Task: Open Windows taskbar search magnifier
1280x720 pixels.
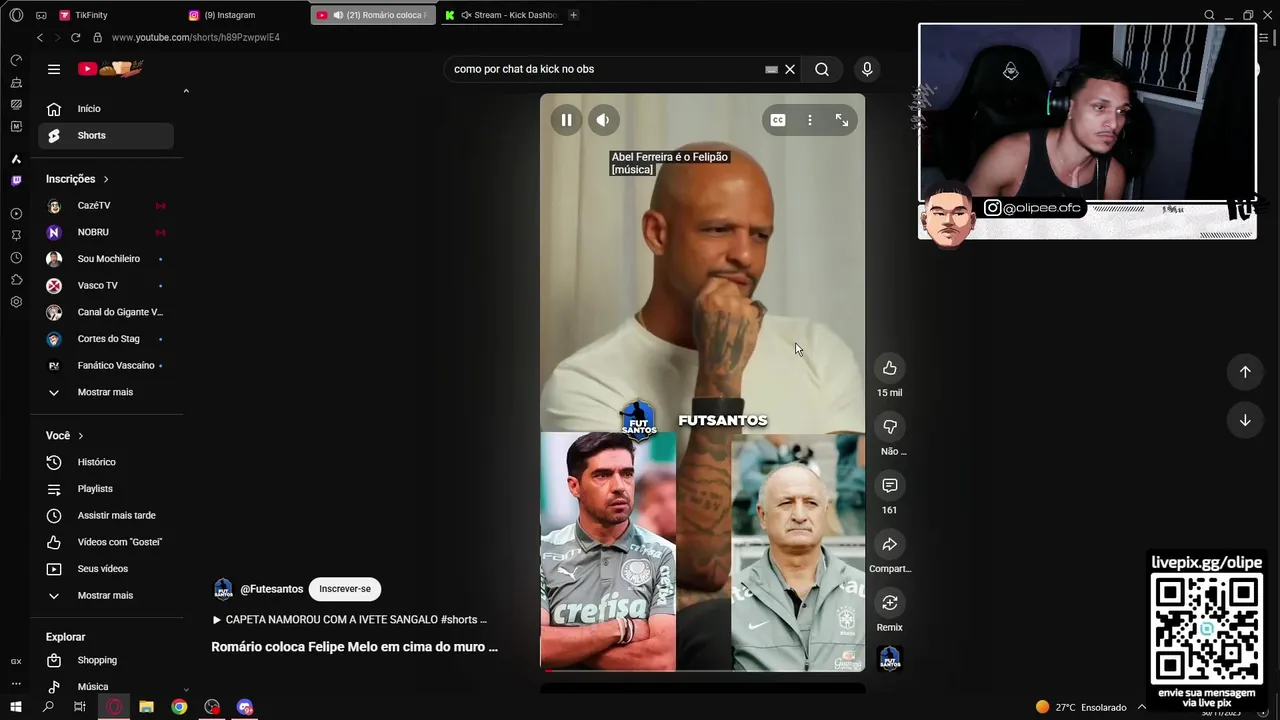Action: [x=48, y=707]
